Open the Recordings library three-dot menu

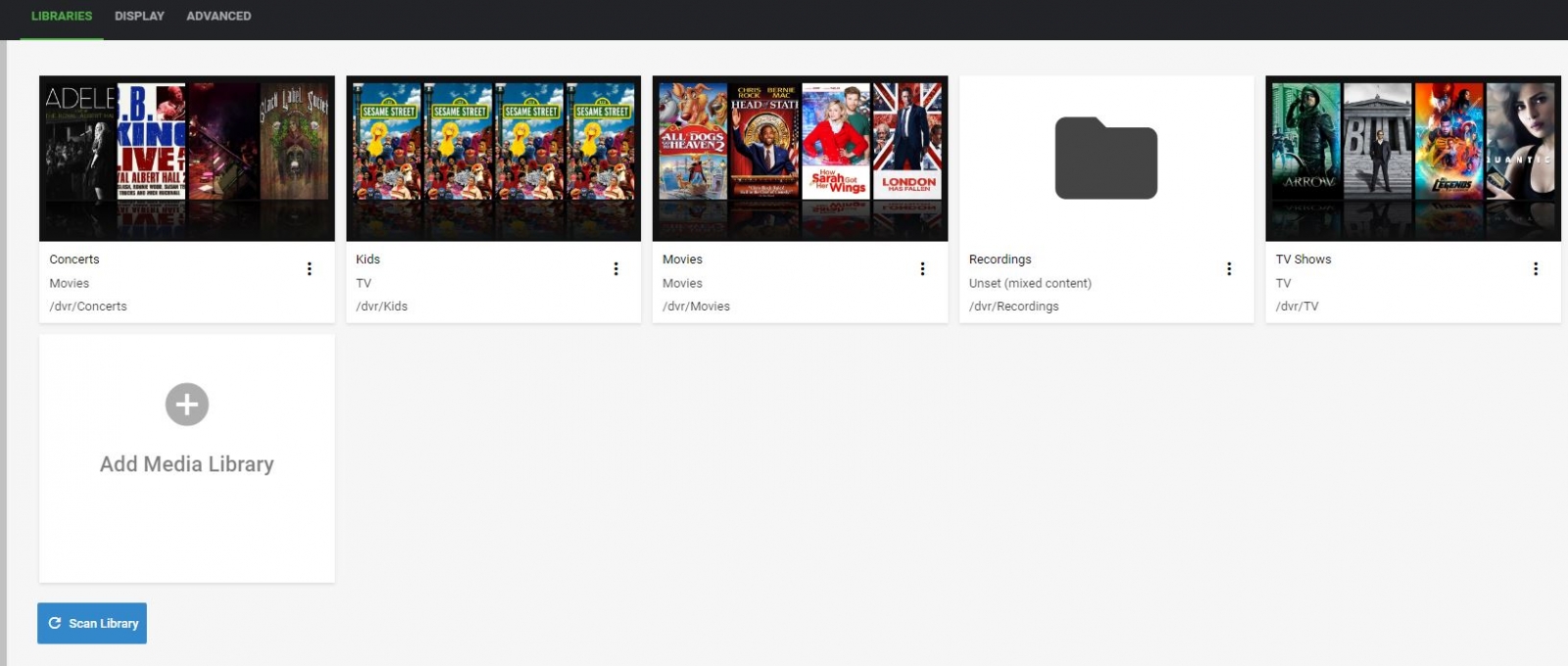point(1229,268)
